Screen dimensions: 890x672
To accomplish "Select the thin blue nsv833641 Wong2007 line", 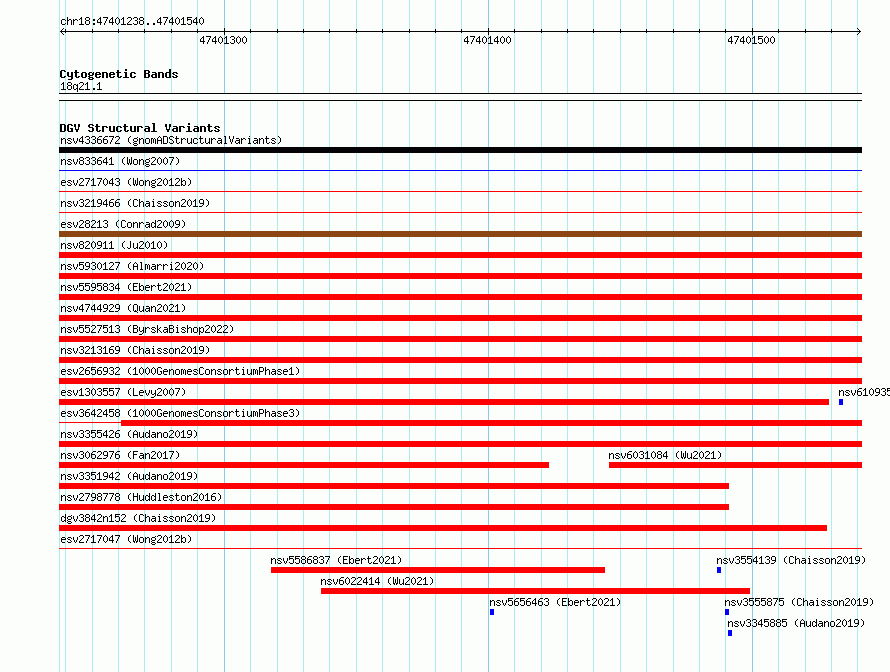I will (460, 170).
